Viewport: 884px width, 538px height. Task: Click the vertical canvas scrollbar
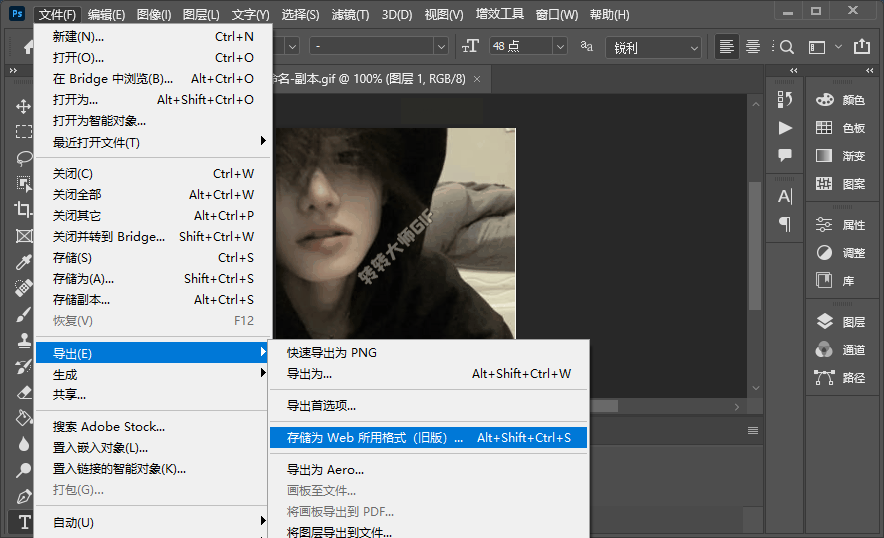(x=755, y=246)
